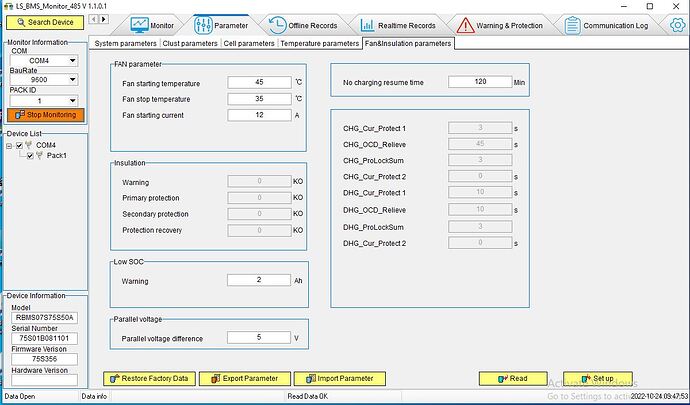The height and width of the screenshot is (405, 690).
Task: Click the "Read Data OK" status text
Action: click(308, 396)
